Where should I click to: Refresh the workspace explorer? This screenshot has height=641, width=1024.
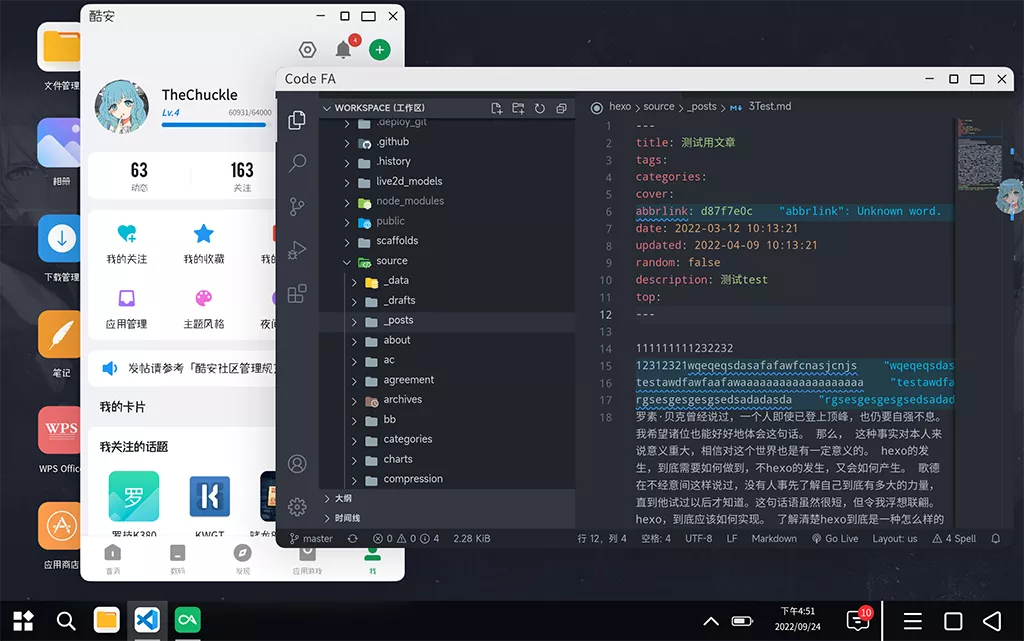[x=539, y=108]
